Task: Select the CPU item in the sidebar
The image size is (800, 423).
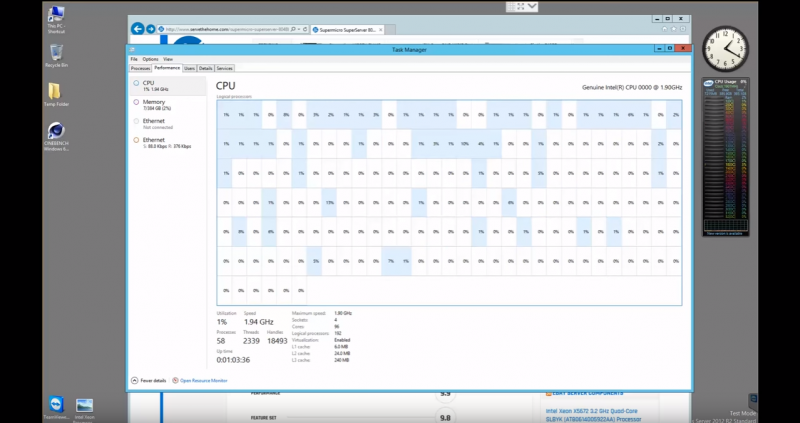Action: point(168,86)
